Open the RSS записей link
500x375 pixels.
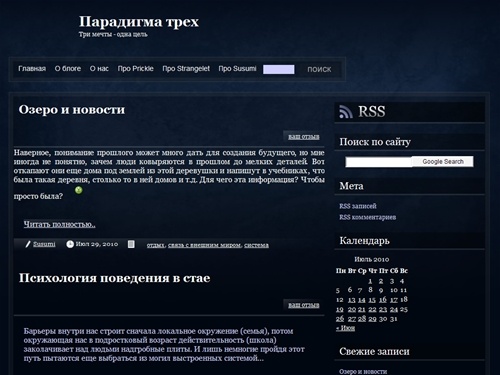pyautogui.click(x=358, y=206)
